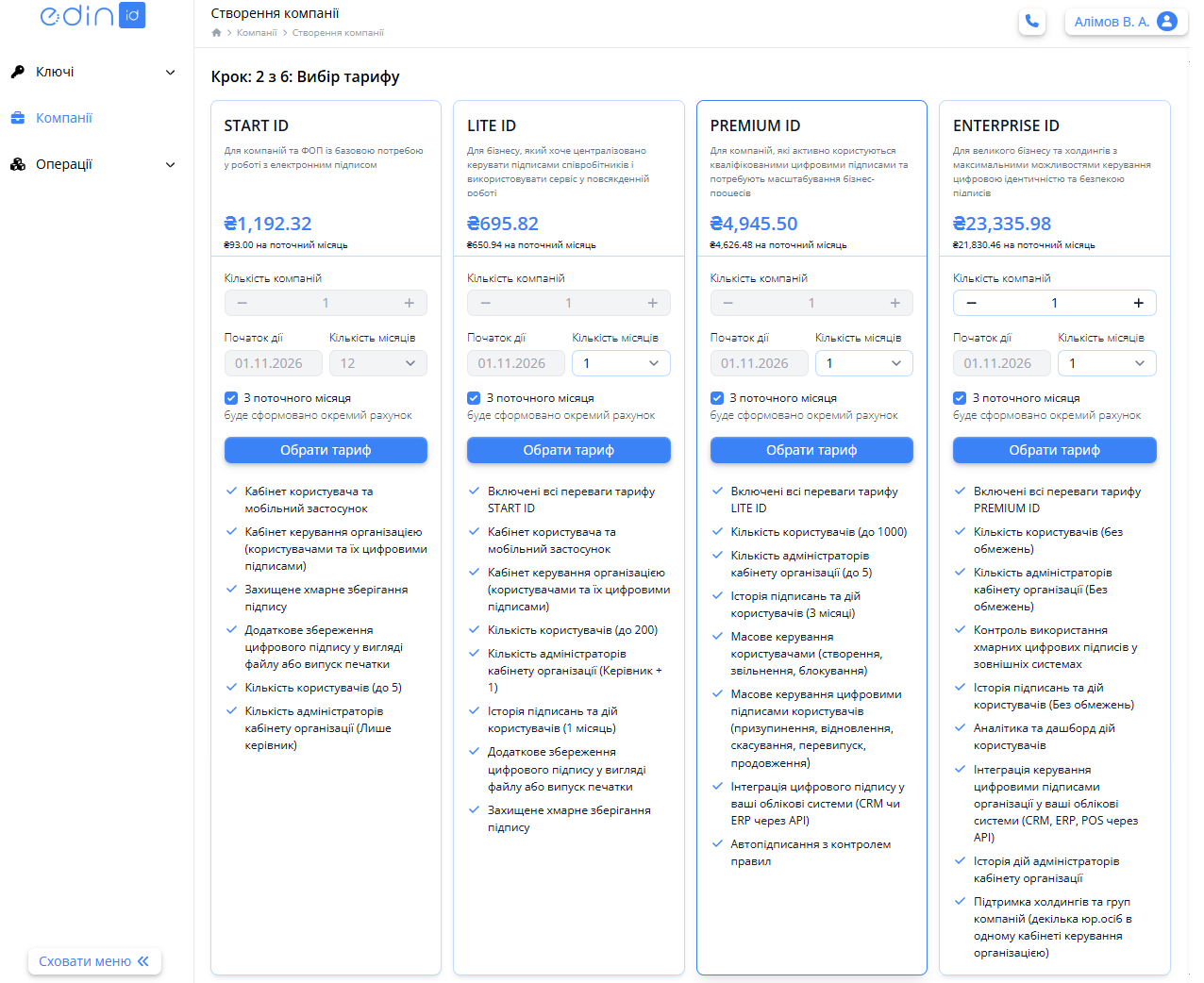
Task: Click the briefcase icon beside Компанії
Action: pyautogui.click(x=17, y=118)
